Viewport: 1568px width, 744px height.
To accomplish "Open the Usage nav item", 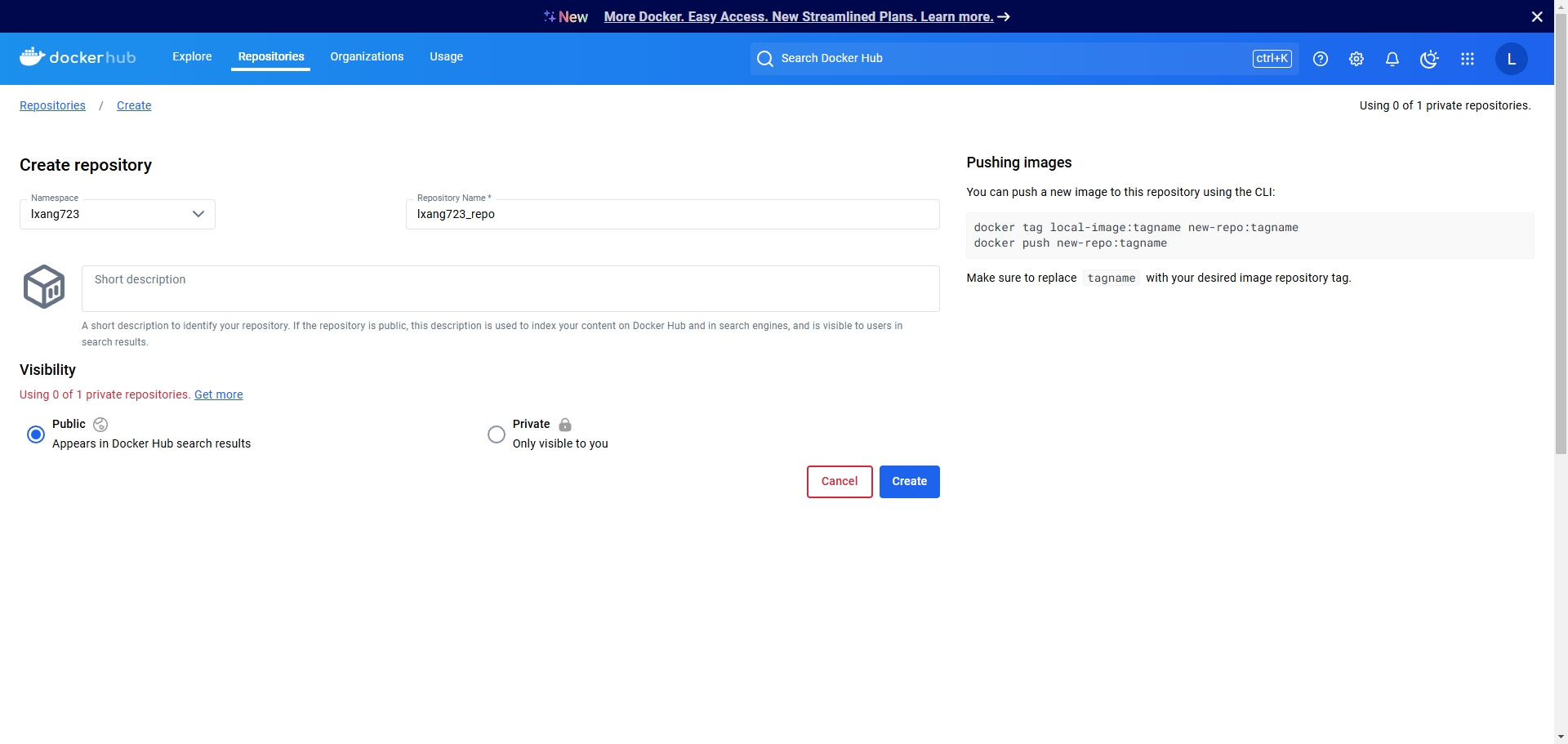I will click(x=447, y=56).
